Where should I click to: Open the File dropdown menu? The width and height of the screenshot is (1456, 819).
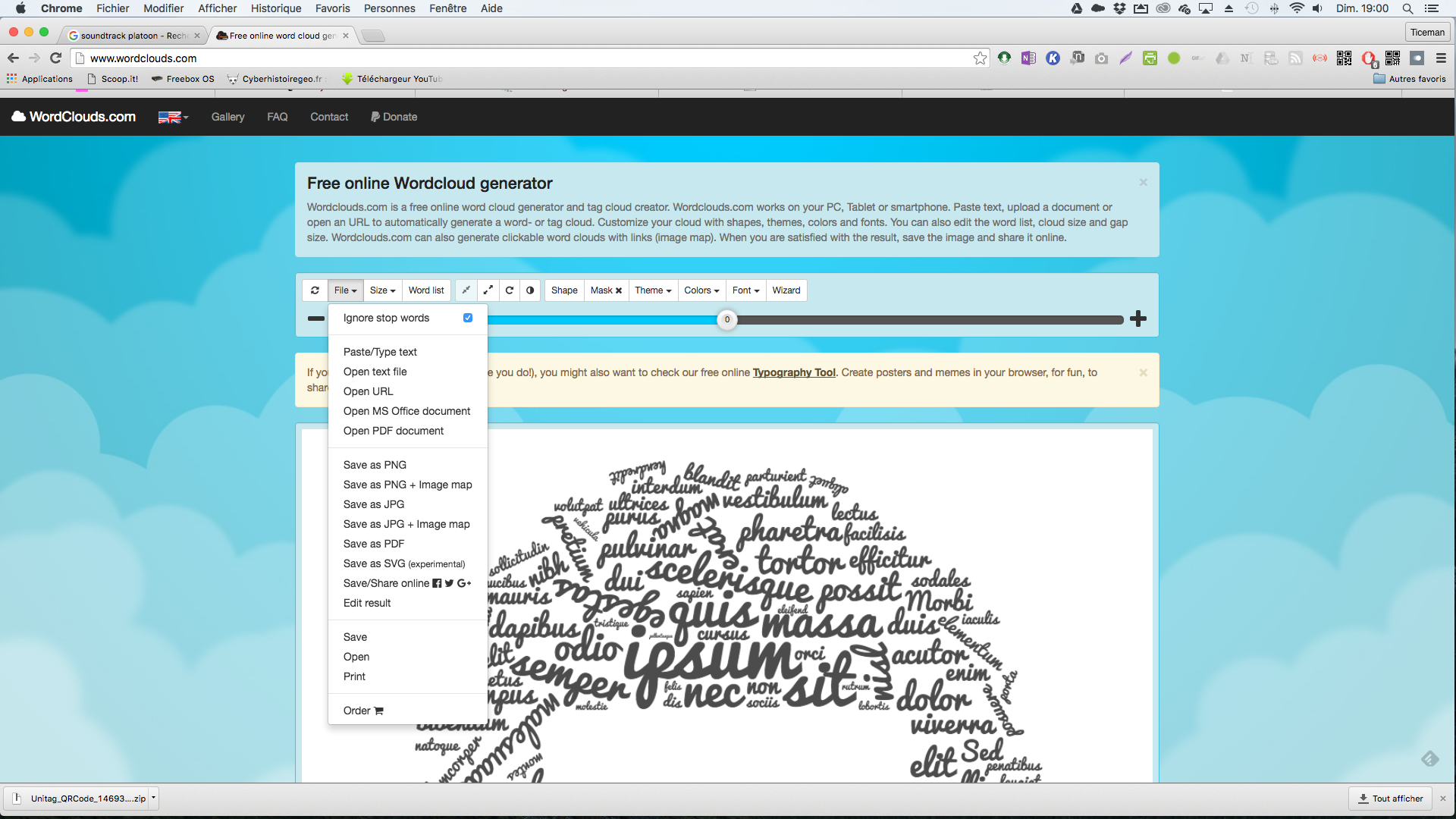point(345,290)
